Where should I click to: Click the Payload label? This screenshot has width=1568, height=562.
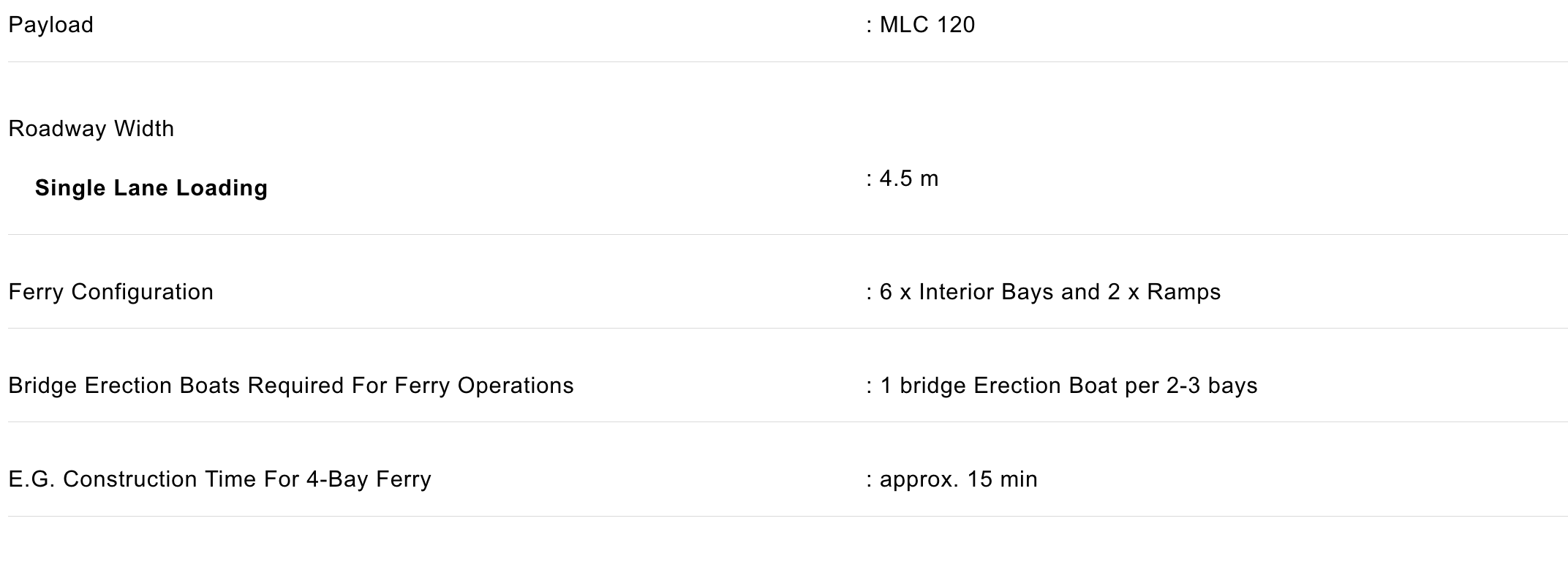(x=50, y=25)
